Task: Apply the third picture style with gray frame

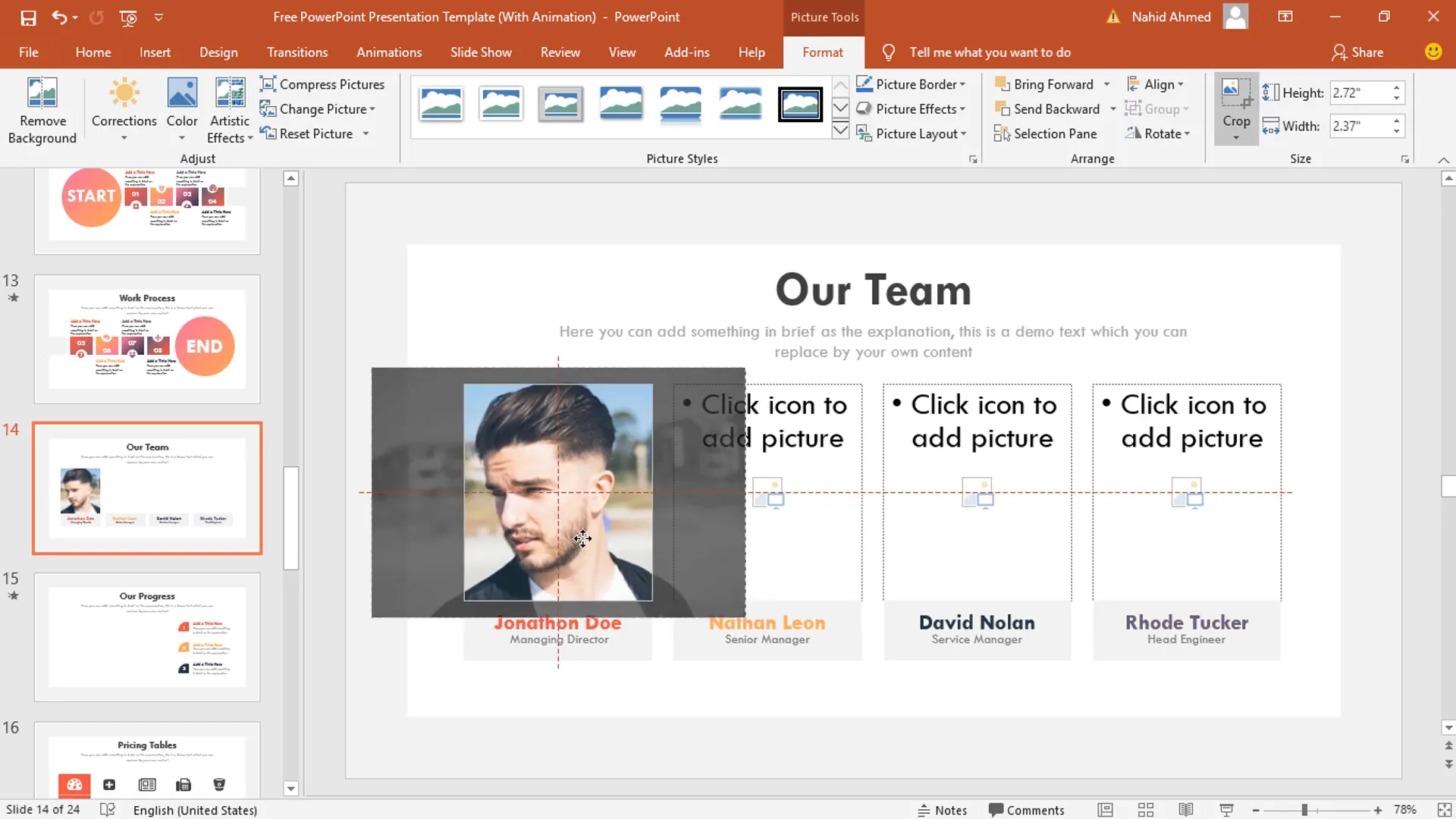Action: (x=560, y=104)
